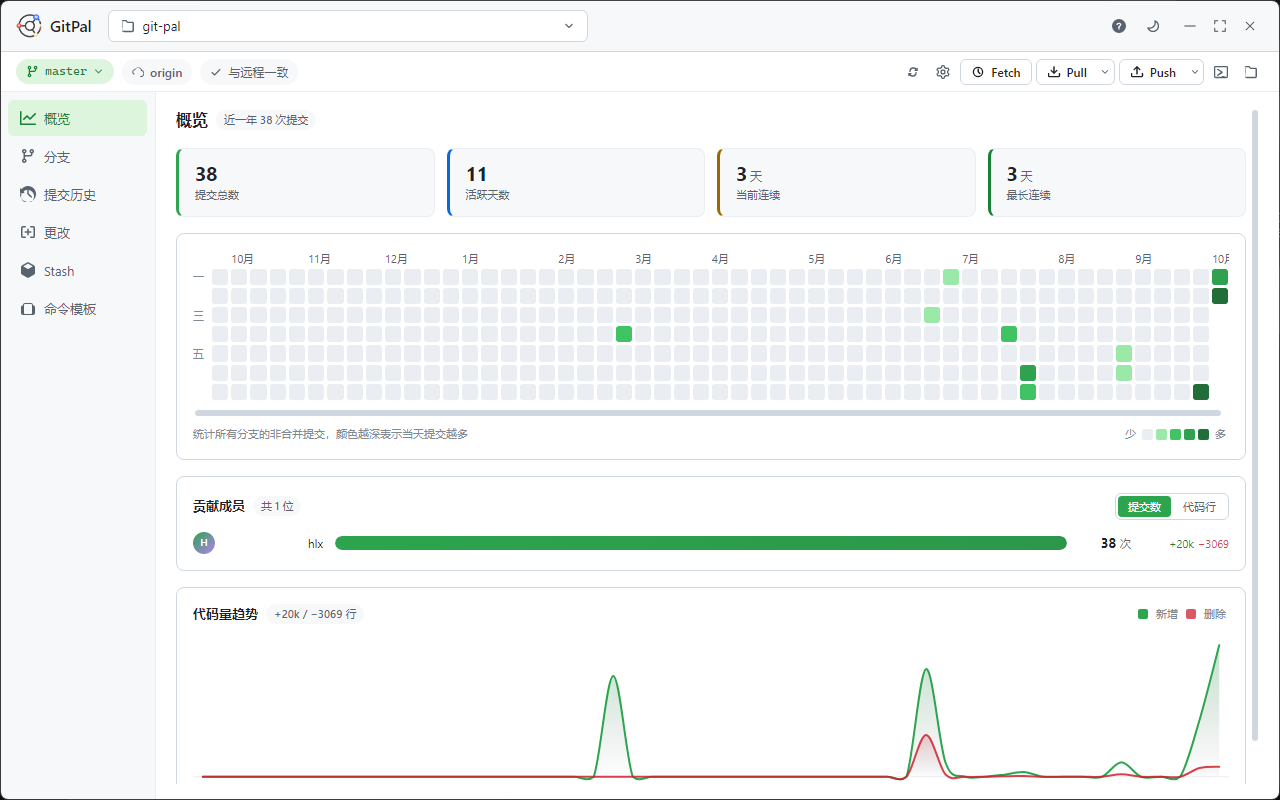Click the Push button
The image size is (1280, 800).
pyautogui.click(x=1152, y=72)
